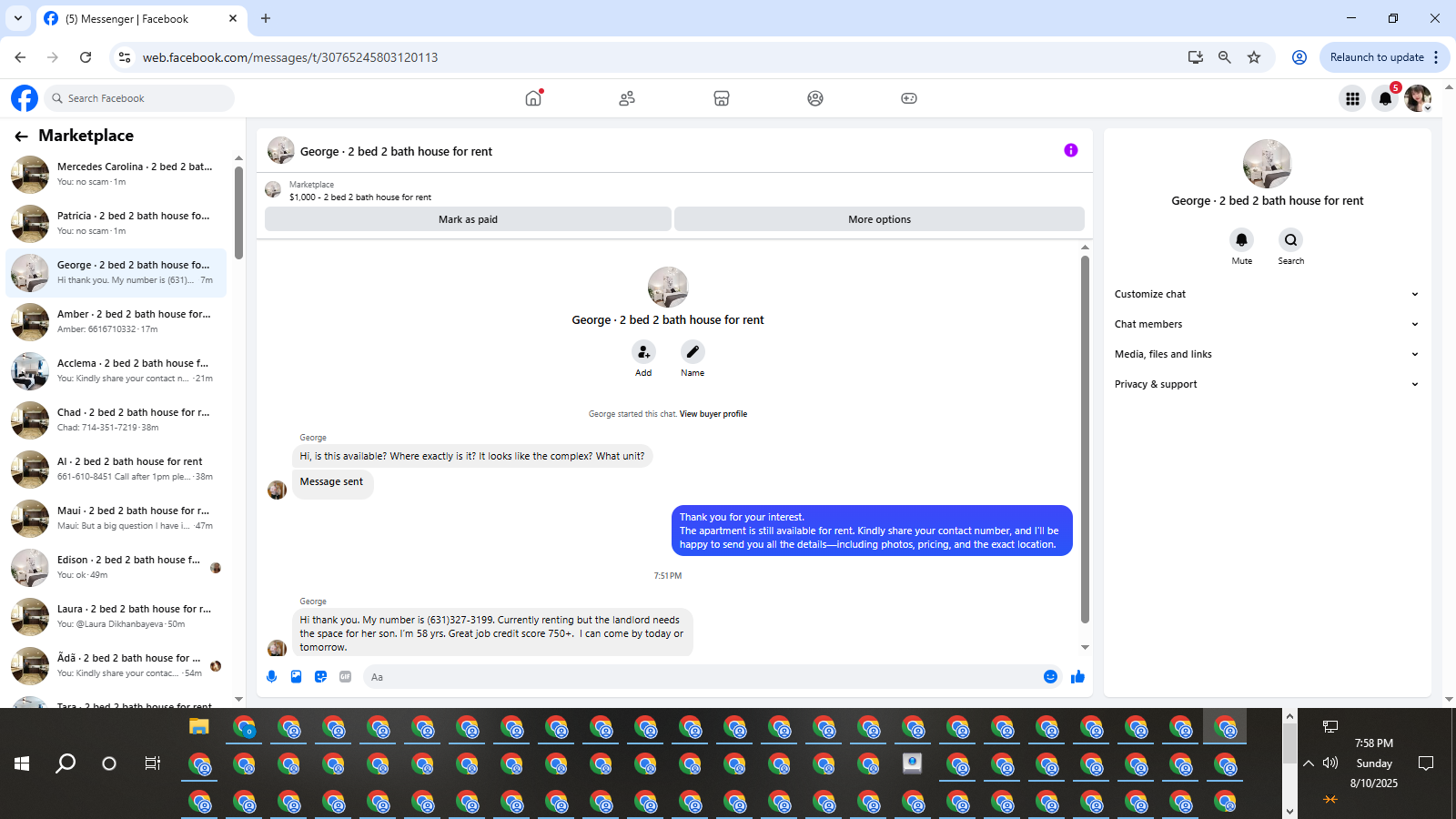Edit chat name with the Name pencil icon
1456x819 pixels.
(693, 351)
